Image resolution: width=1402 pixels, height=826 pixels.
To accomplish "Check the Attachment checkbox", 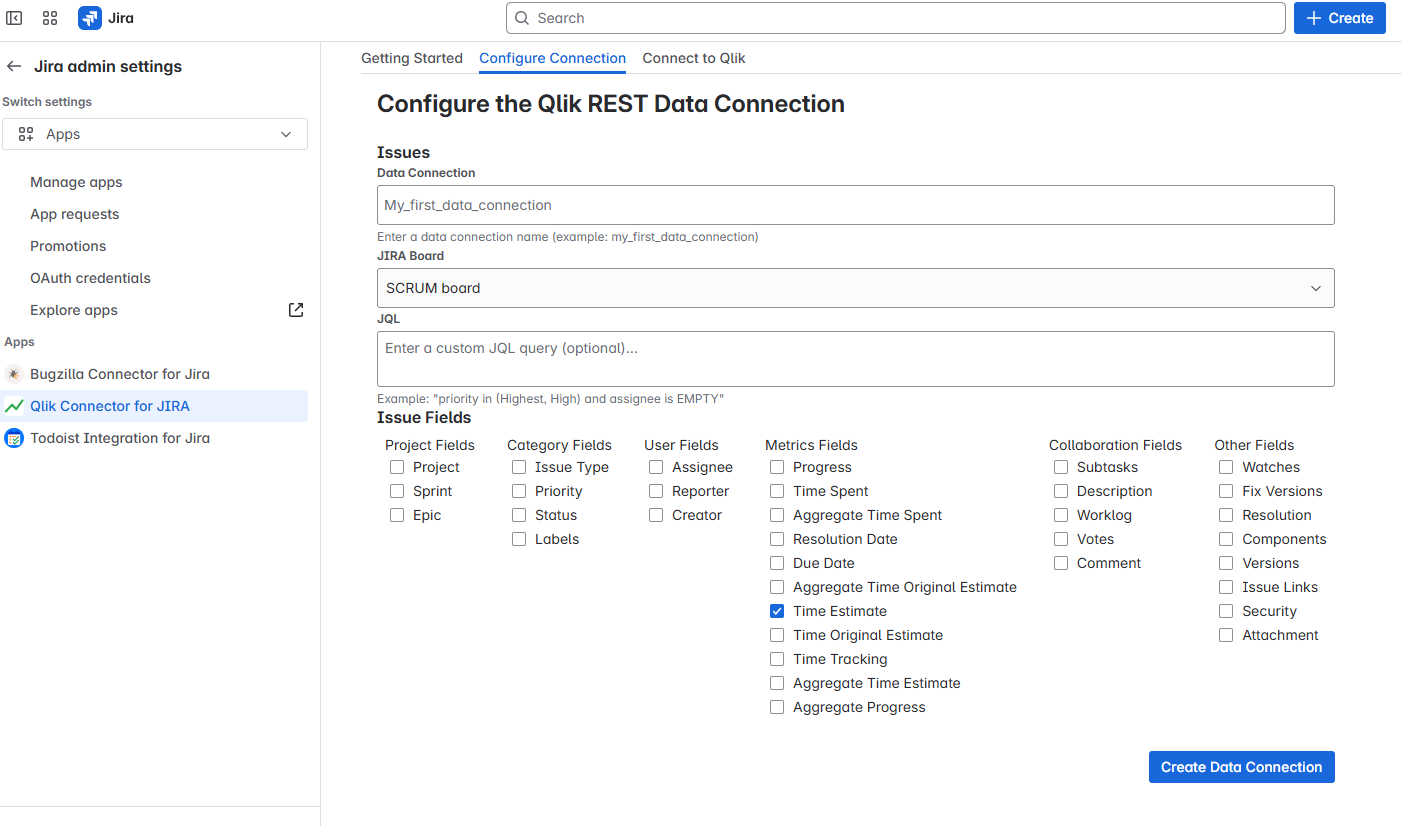I will click(x=1226, y=635).
